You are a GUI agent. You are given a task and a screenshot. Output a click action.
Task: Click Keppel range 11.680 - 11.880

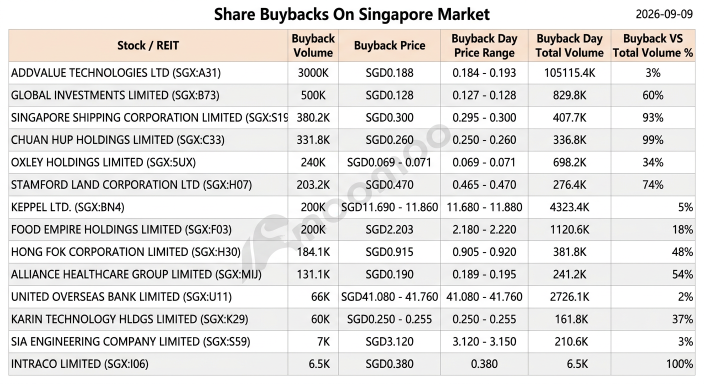(484, 207)
